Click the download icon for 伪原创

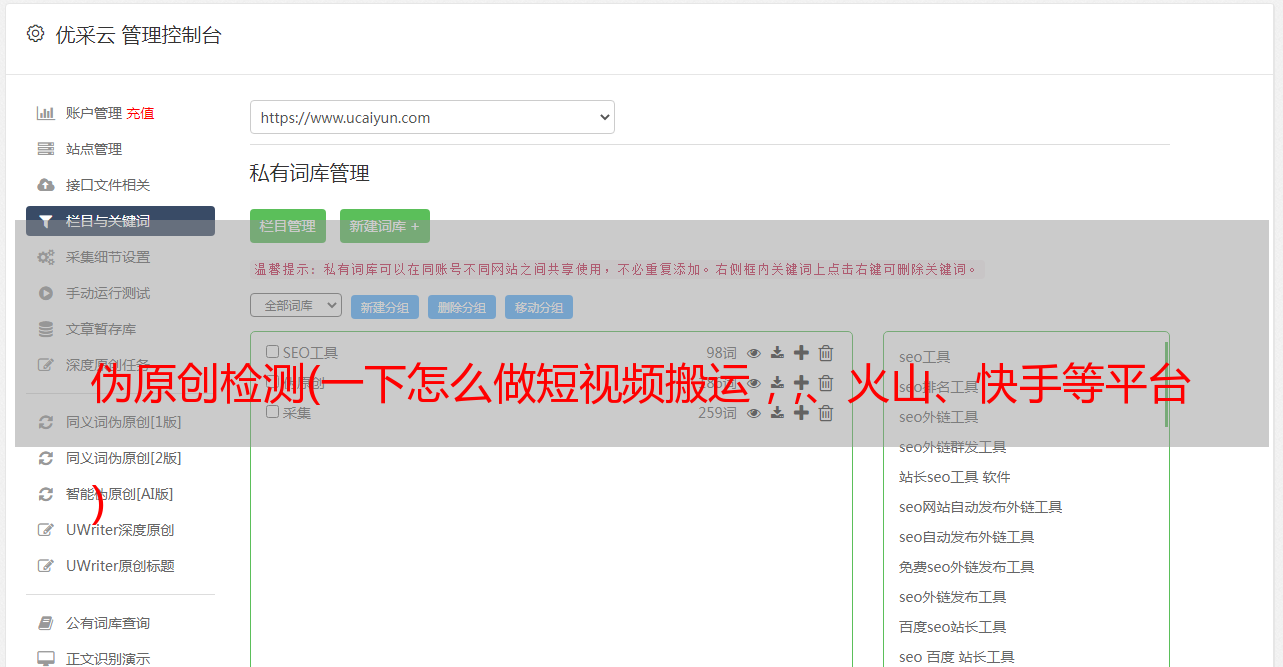(777, 383)
